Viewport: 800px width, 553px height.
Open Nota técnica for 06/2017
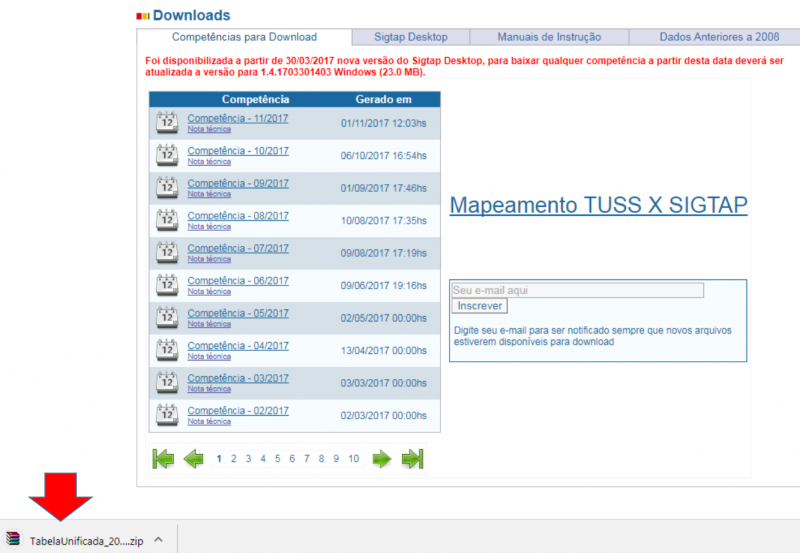click(209, 291)
